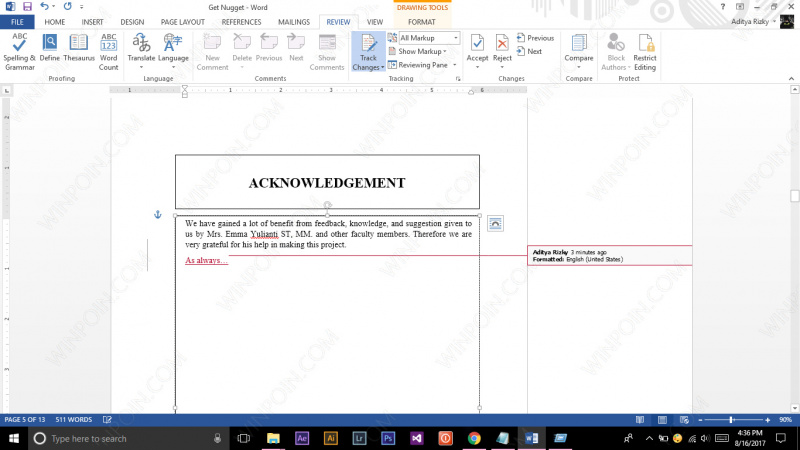Save the document from Quick Access
Image resolution: width=800 pixels, height=450 pixels.
click(x=27, y=7)
